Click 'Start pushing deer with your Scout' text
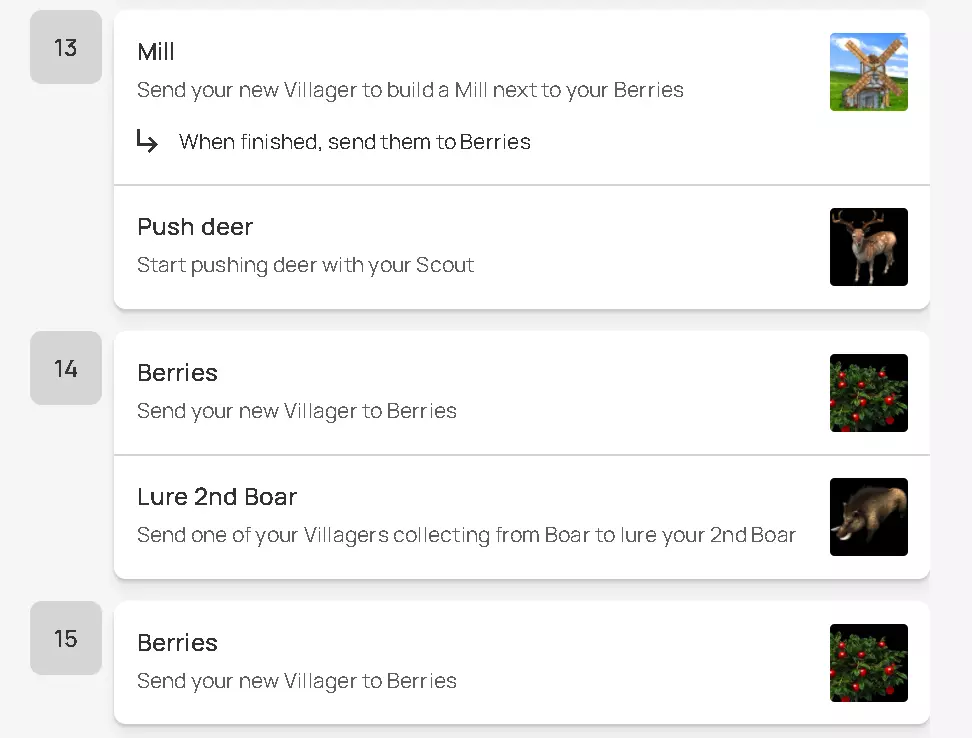Image resolution: width=972 pixels, height=738 pixels. (305, 265)
